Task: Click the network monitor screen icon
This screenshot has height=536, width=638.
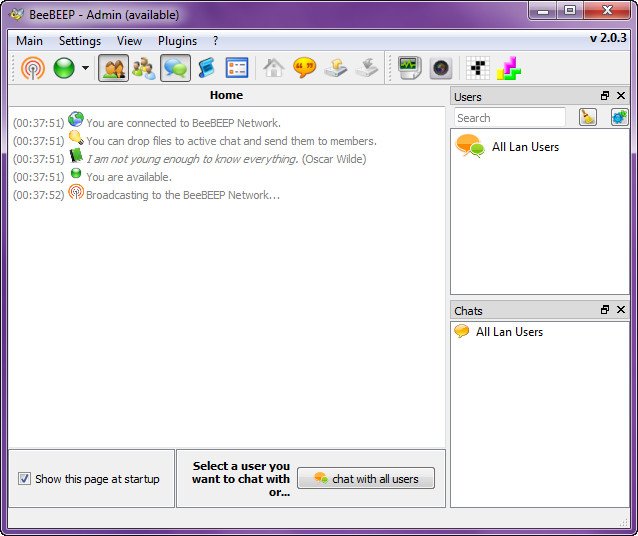Action: coord(410,68)
